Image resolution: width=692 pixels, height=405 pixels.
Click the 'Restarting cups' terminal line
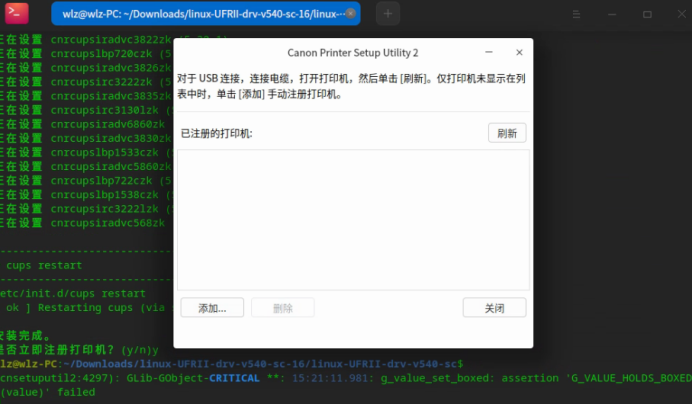tap(85, 308)
